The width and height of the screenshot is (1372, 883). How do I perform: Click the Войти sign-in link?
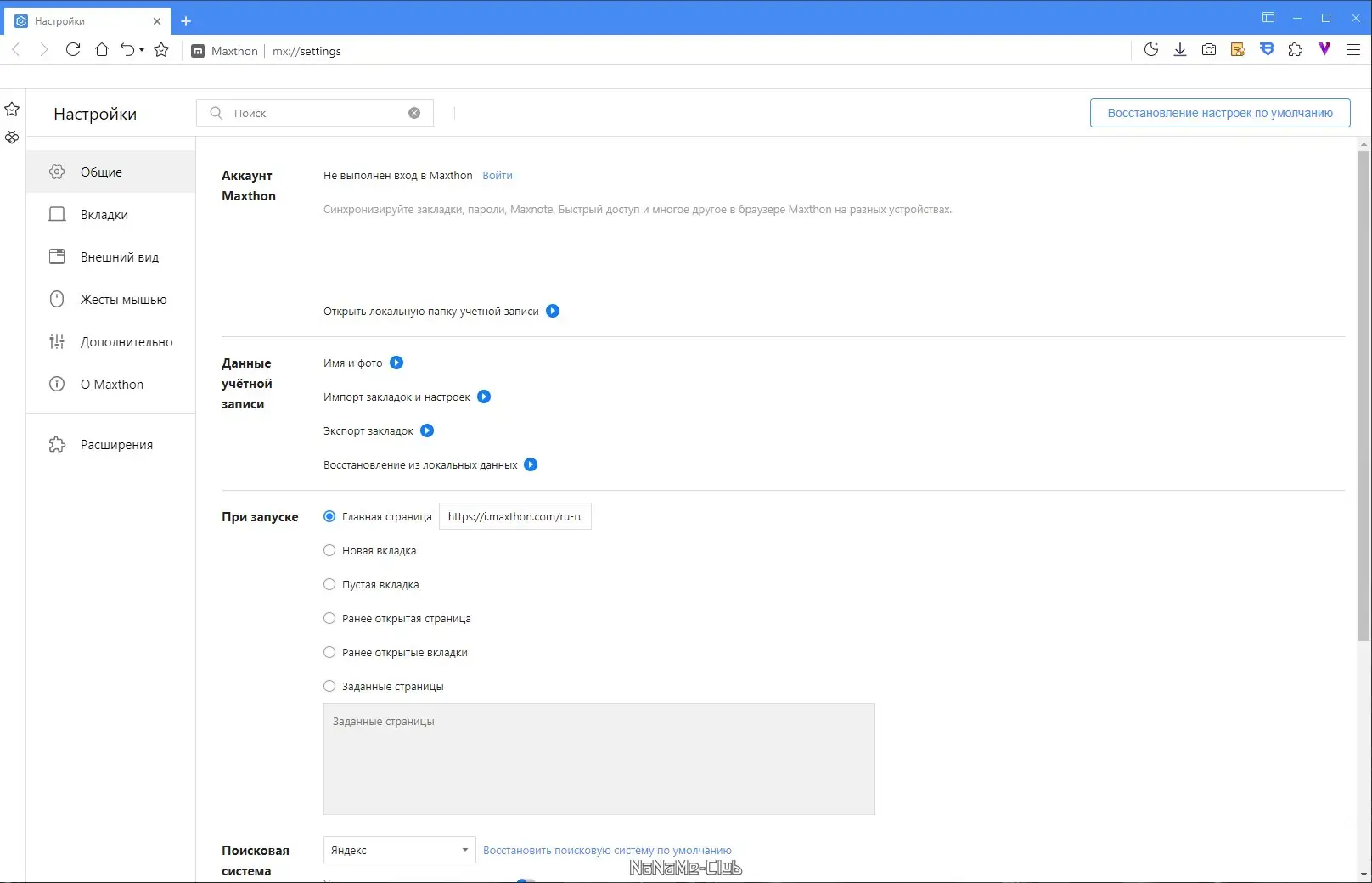(498, 175)
